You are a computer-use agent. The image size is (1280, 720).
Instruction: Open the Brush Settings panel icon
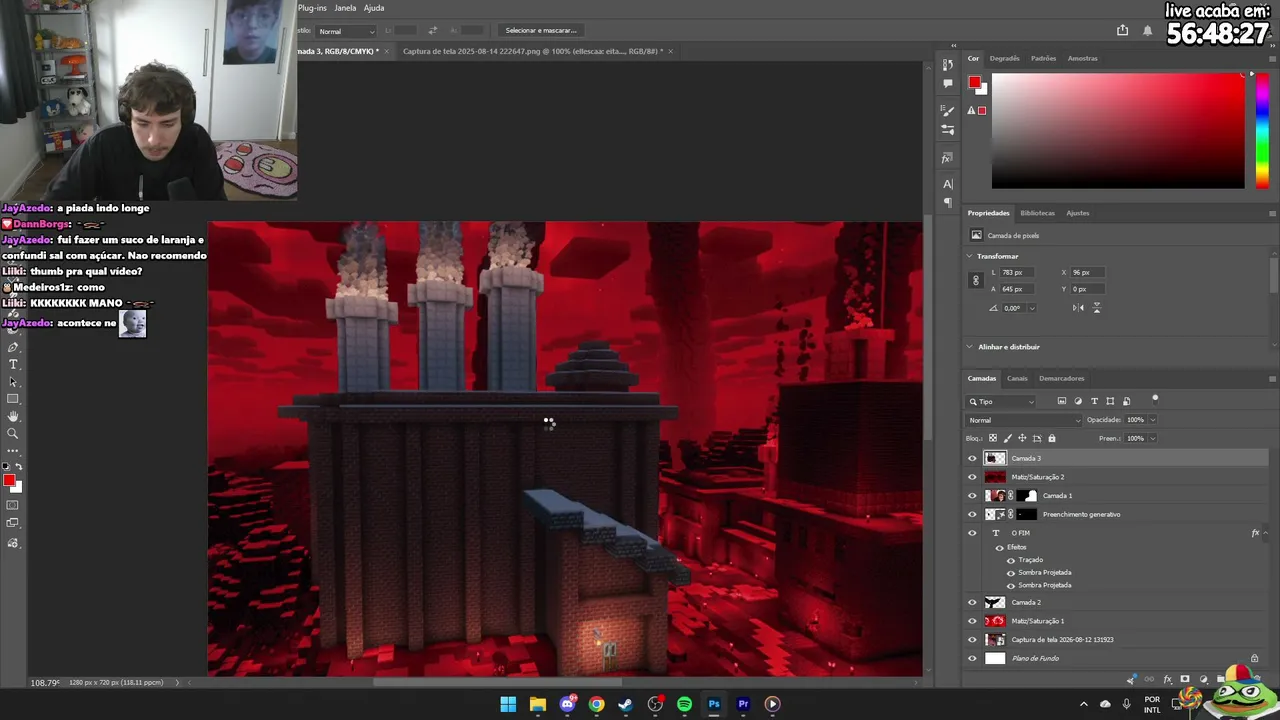coord(948,111)
